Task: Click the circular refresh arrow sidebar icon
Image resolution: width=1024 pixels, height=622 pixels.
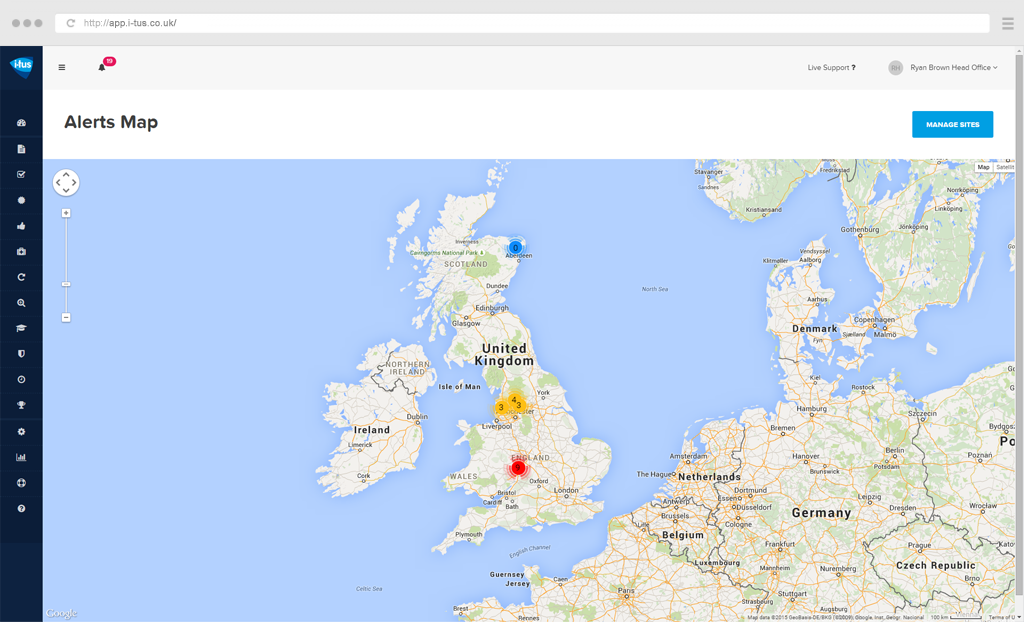Action: click(22, 277)
